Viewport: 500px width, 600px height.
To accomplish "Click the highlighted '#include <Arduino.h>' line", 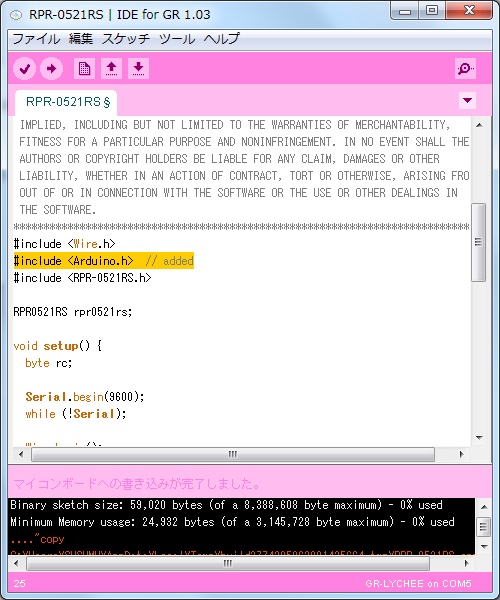I will pos(104,261).
